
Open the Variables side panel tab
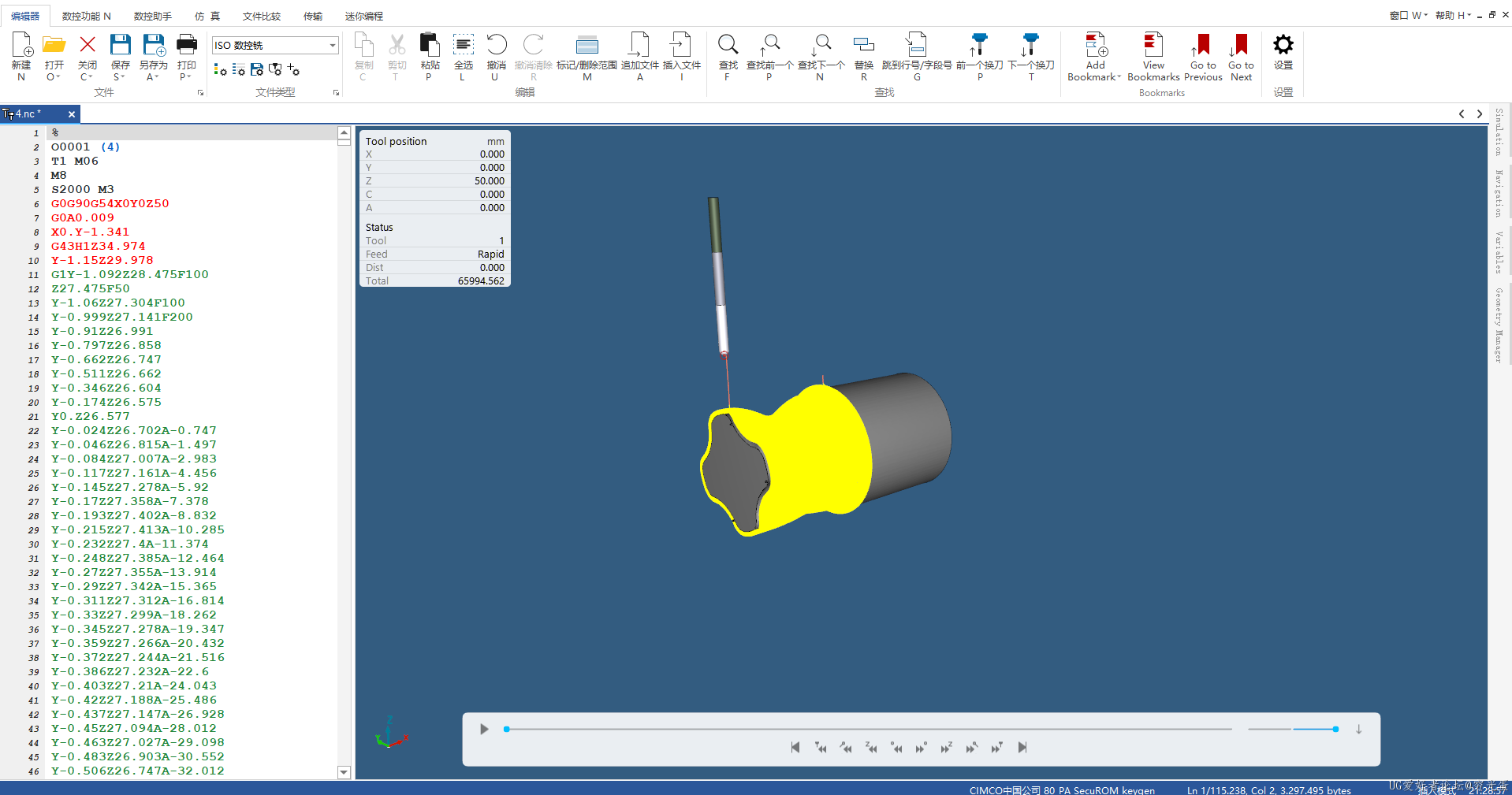1499,252
